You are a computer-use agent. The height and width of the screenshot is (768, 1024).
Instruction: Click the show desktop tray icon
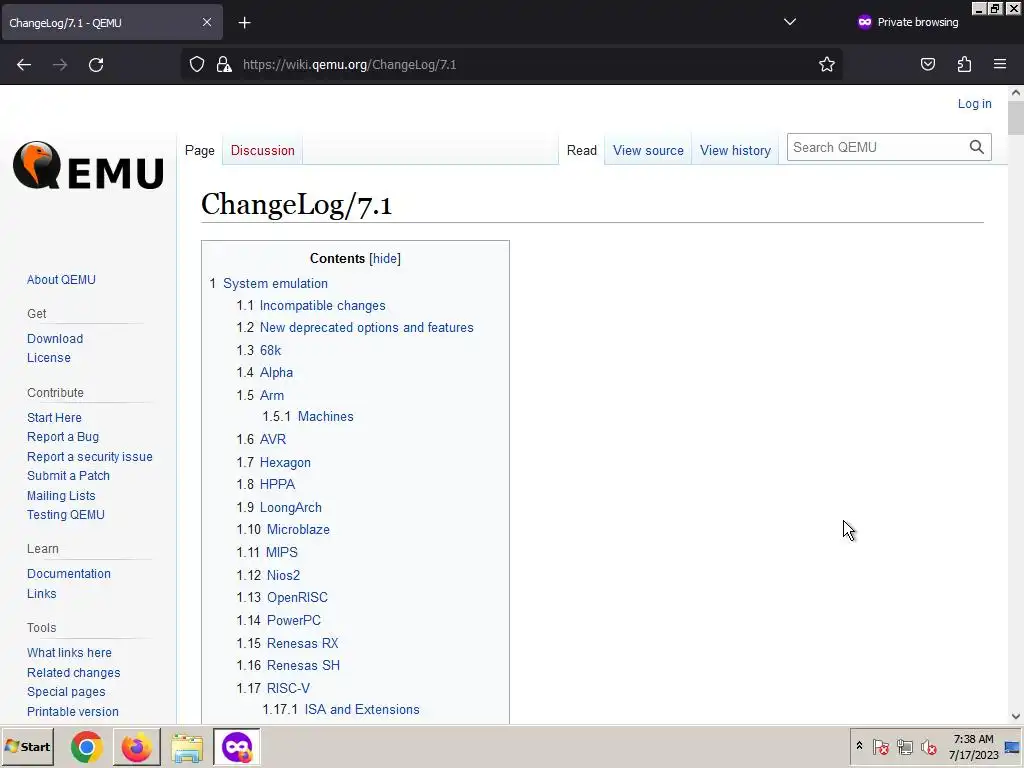click(1013, 746)
